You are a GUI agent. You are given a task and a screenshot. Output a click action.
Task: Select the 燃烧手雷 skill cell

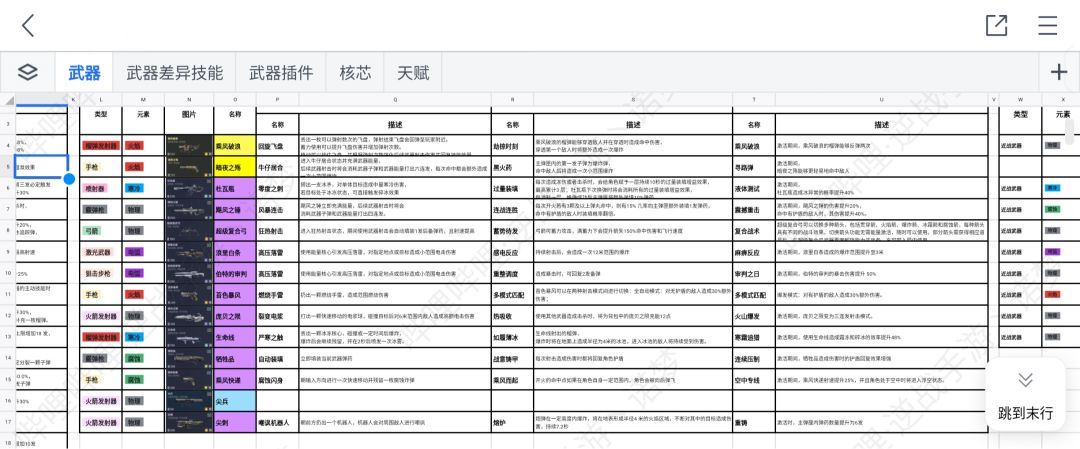[278, 295]
